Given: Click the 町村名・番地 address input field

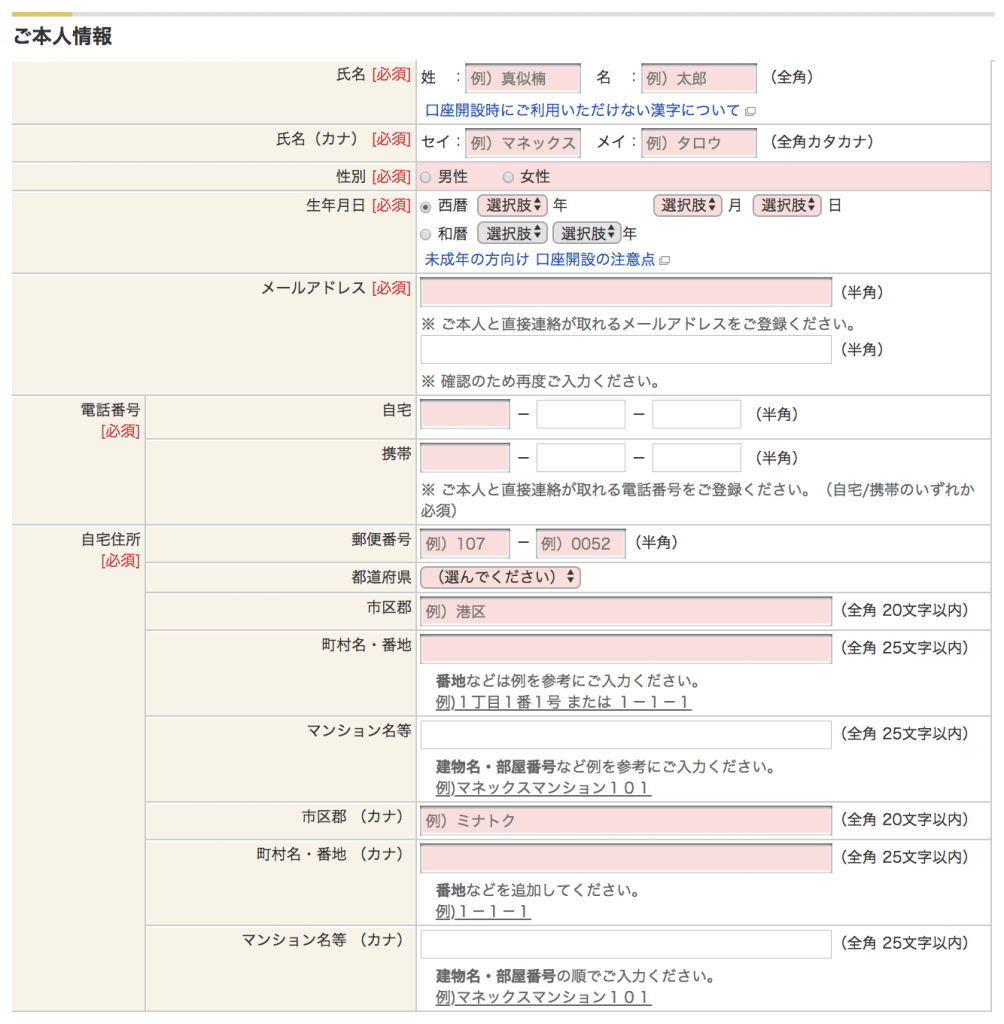Looking at the screenshot, I should point(625,648).
